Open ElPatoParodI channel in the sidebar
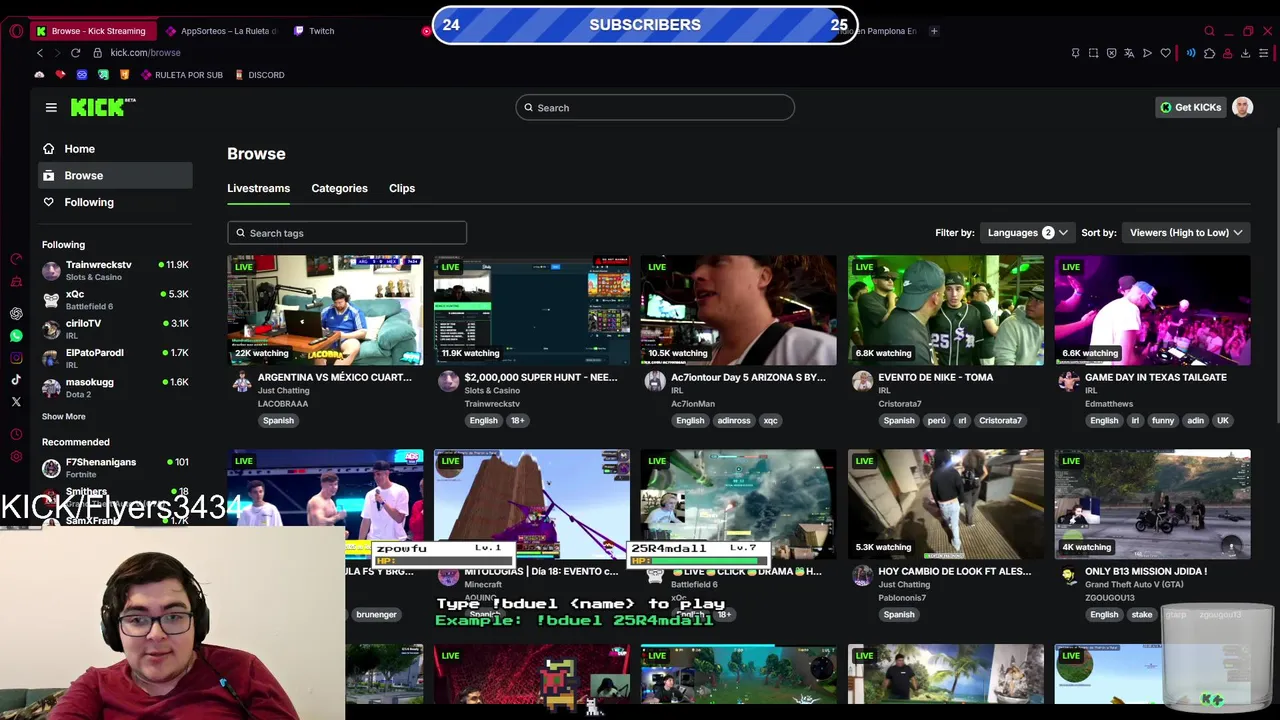Screen dimensions: 1280x720 coord(115,357)
